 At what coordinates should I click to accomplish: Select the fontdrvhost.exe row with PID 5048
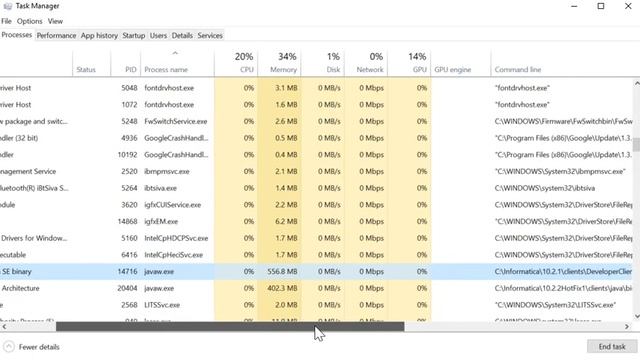(316, 88)
